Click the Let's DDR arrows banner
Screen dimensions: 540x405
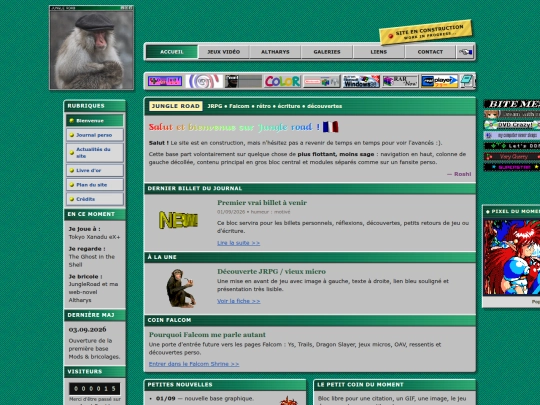tap(512, 146)
